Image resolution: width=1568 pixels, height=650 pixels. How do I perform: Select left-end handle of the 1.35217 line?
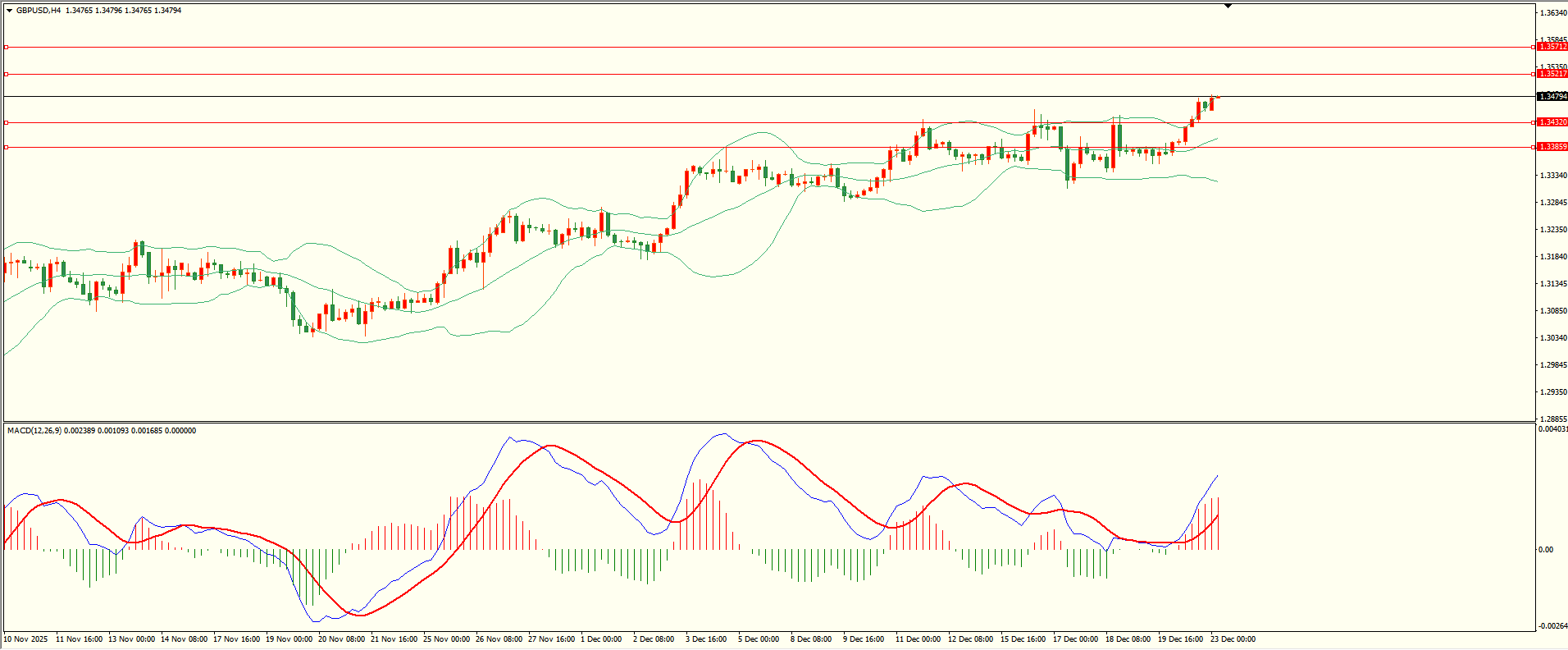pyautogui.click(x=7, y=74)
